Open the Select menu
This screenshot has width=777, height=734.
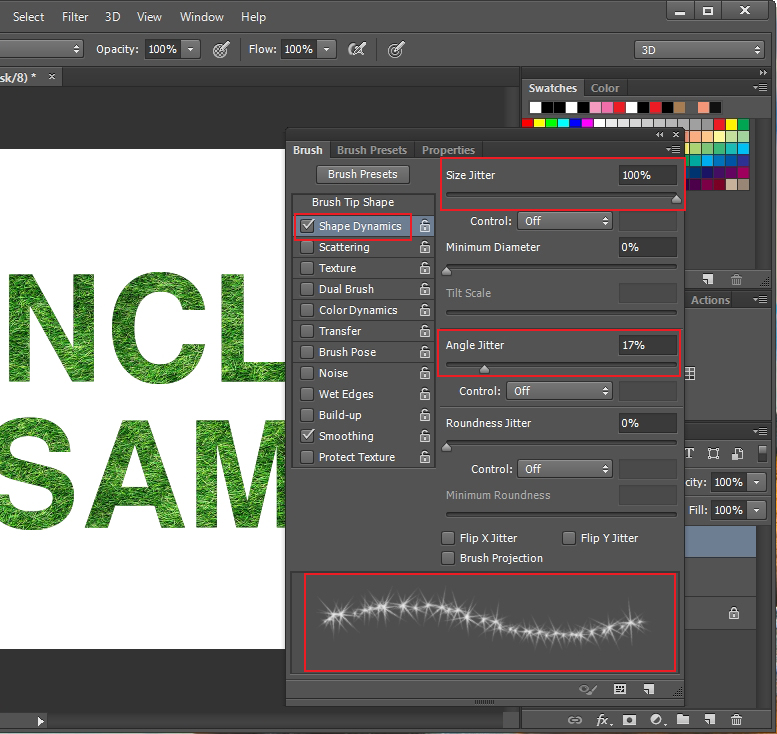click(x=28, y=17)
